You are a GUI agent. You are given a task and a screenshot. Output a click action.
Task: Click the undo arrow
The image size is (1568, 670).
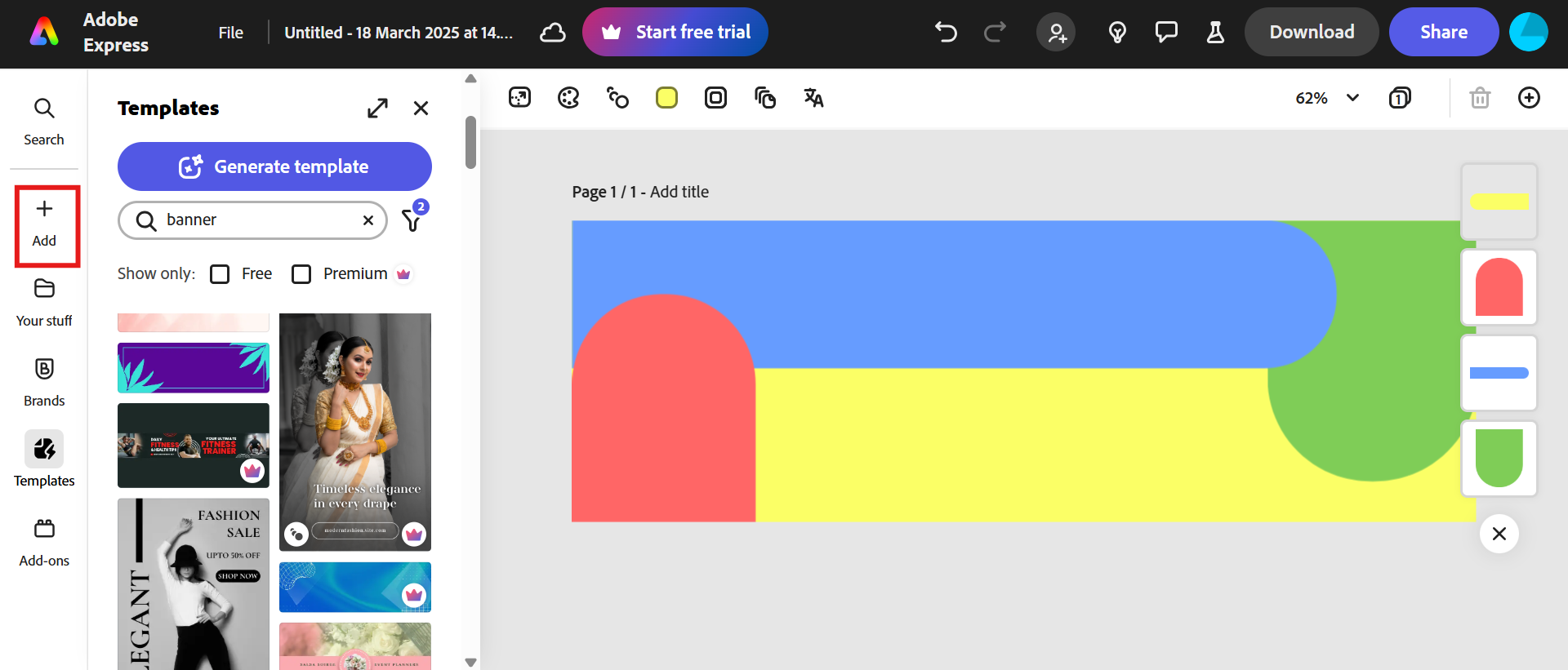coord(946,33)
